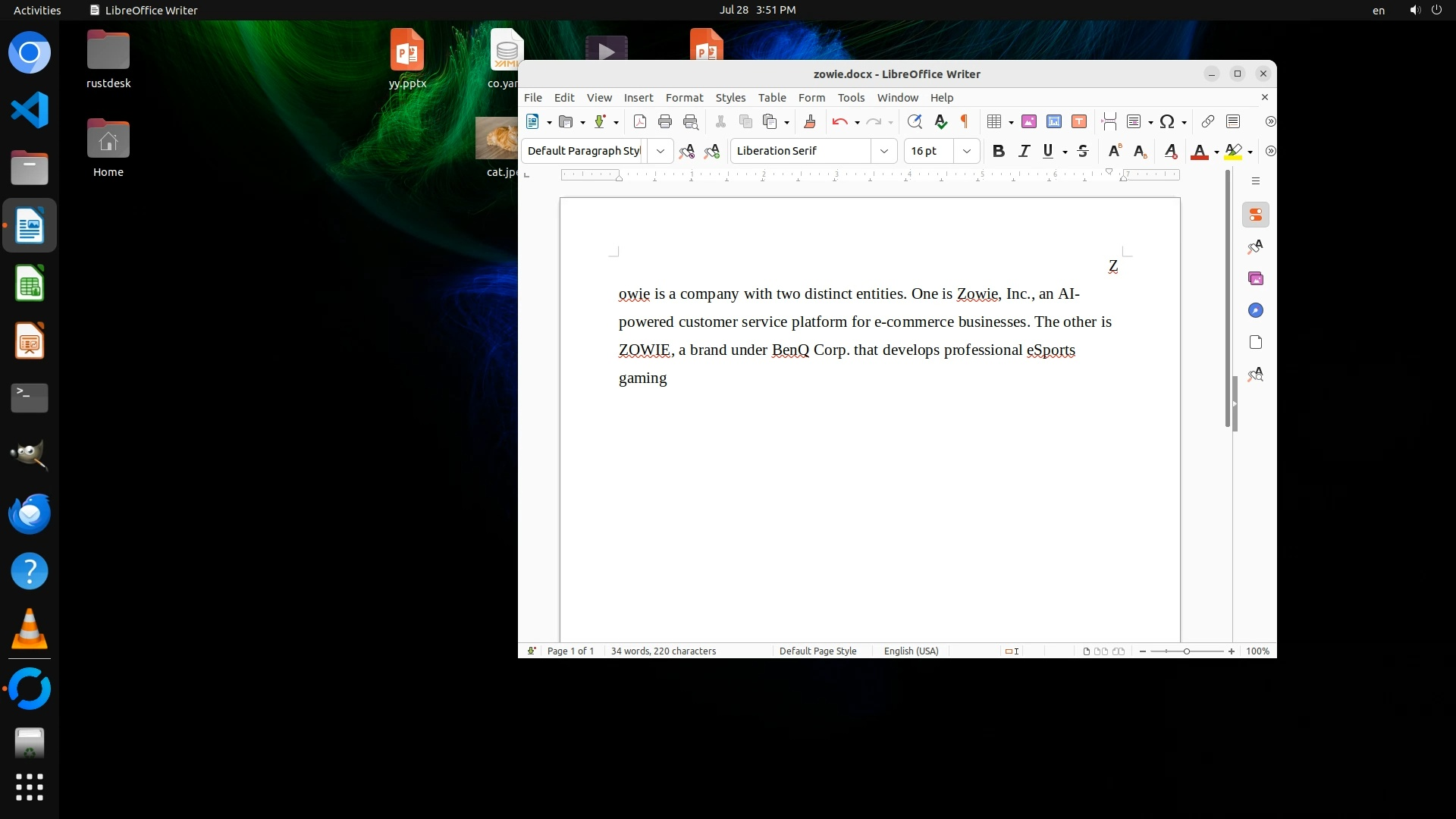
Task: Toggle bold formatting
Action: 998,151
